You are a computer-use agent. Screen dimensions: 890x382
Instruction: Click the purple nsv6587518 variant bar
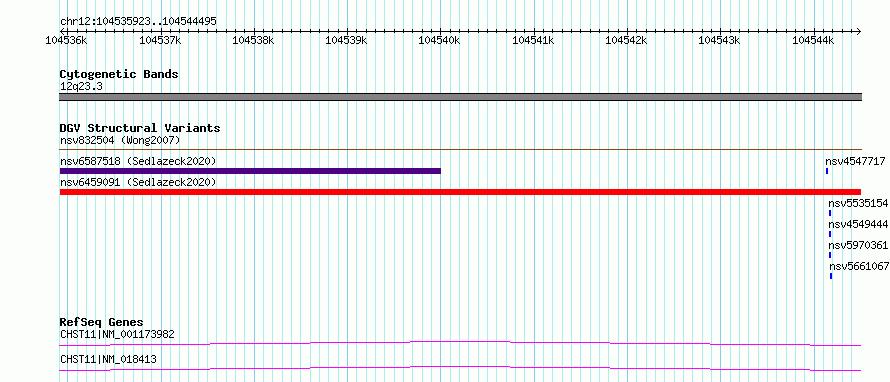click(x=250, y=171)
